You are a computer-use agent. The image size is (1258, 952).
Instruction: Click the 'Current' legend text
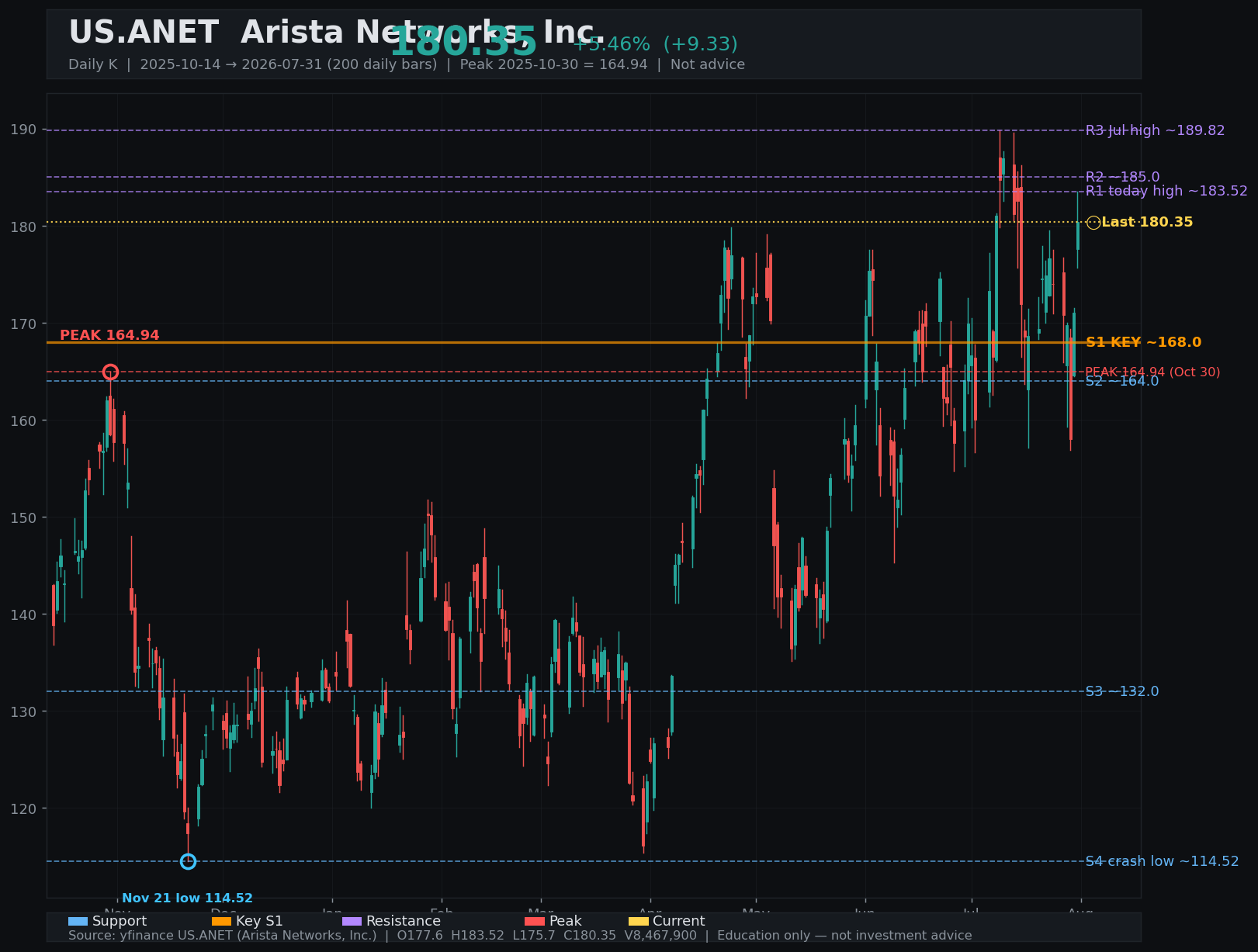coord(679,921)
